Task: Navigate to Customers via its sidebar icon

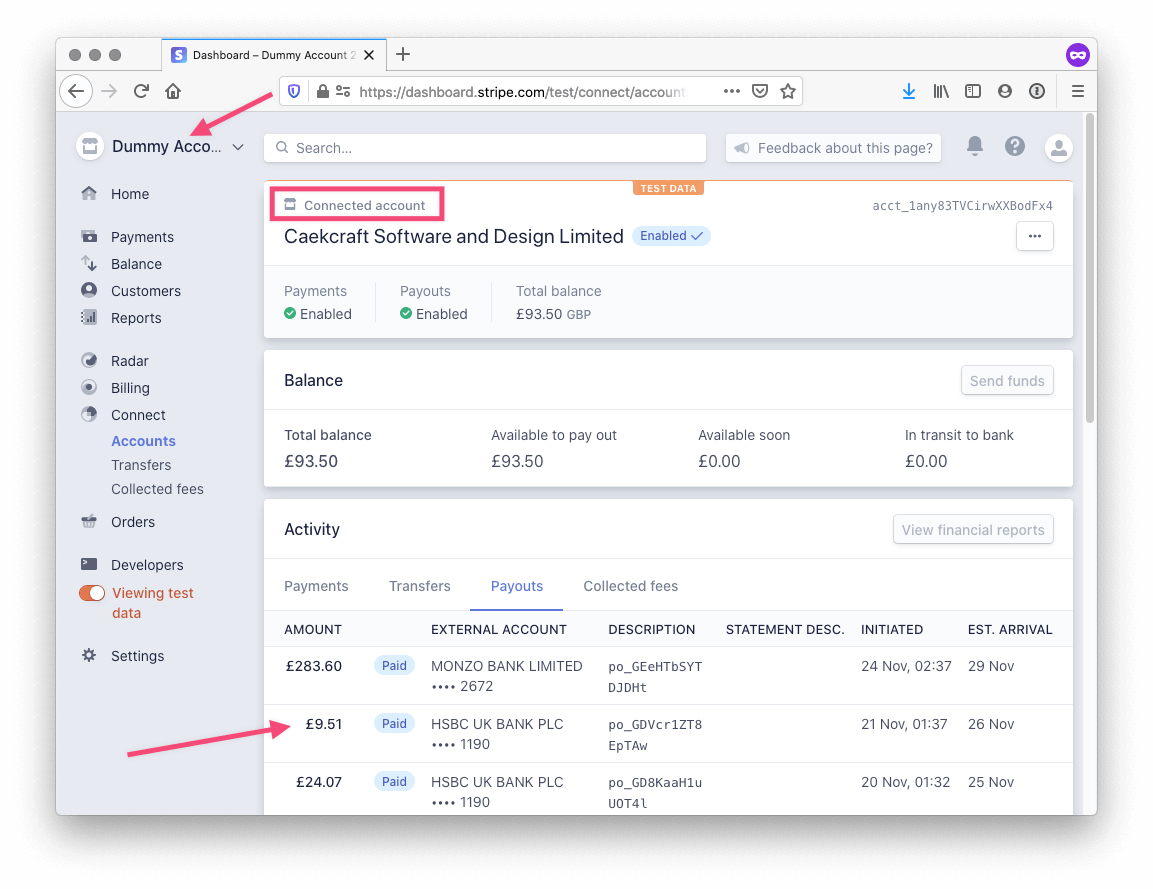Action: coord(90,291)
